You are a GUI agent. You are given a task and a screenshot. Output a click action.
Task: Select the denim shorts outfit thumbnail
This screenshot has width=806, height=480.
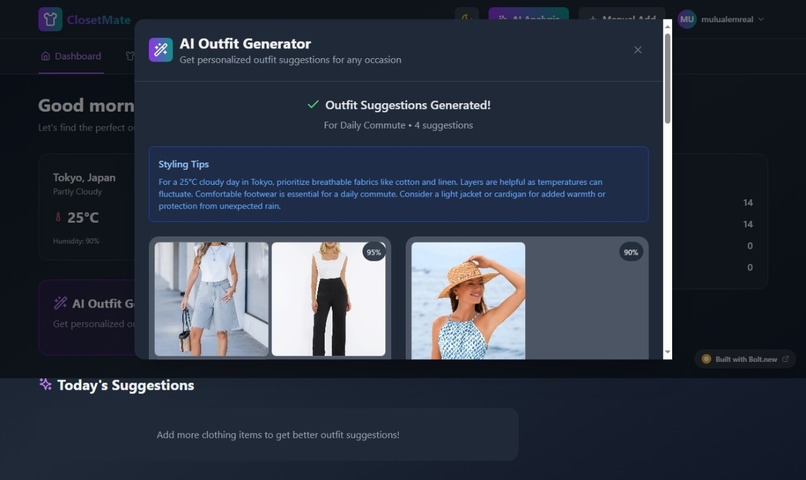click(x=211, y=299)
